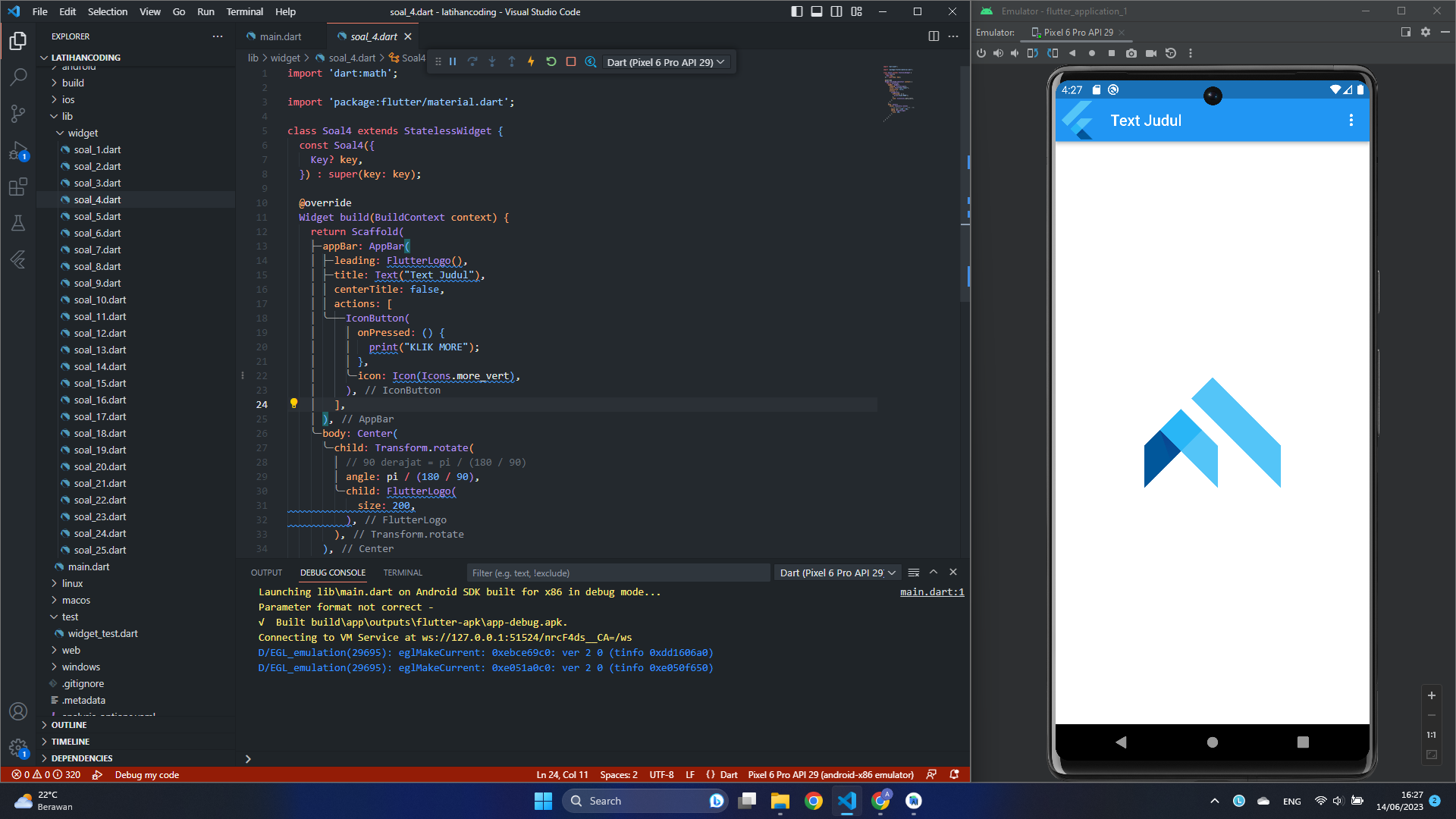Image resolution: width=1456 pixels, height=819 pixels.
Task: Expand the TIMELINE section
Action: pyautogui.click(x=70, y=742)
